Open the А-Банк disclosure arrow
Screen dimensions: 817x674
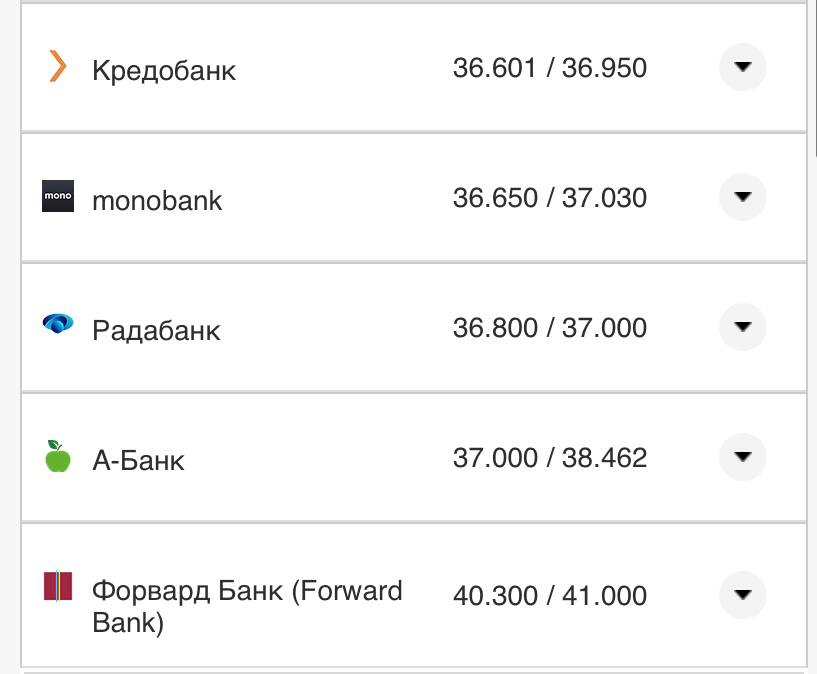point(741,455)
